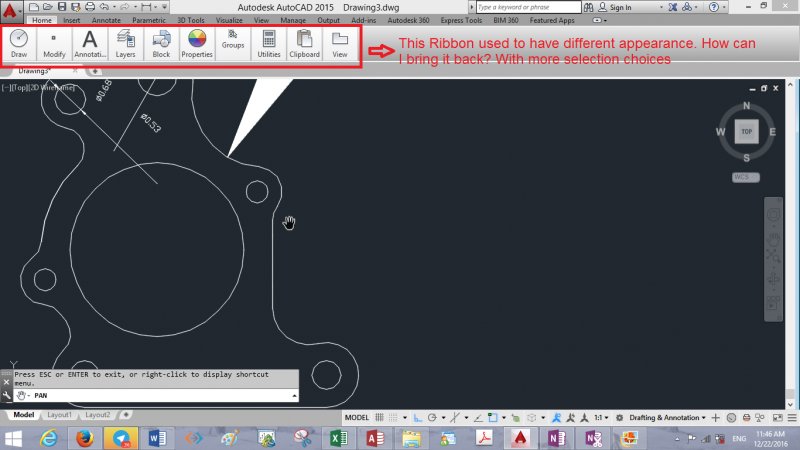Toggle snap mode in status bar
Image resolution: width=800 pixels, height=450 pixels.
coord(393,417)
